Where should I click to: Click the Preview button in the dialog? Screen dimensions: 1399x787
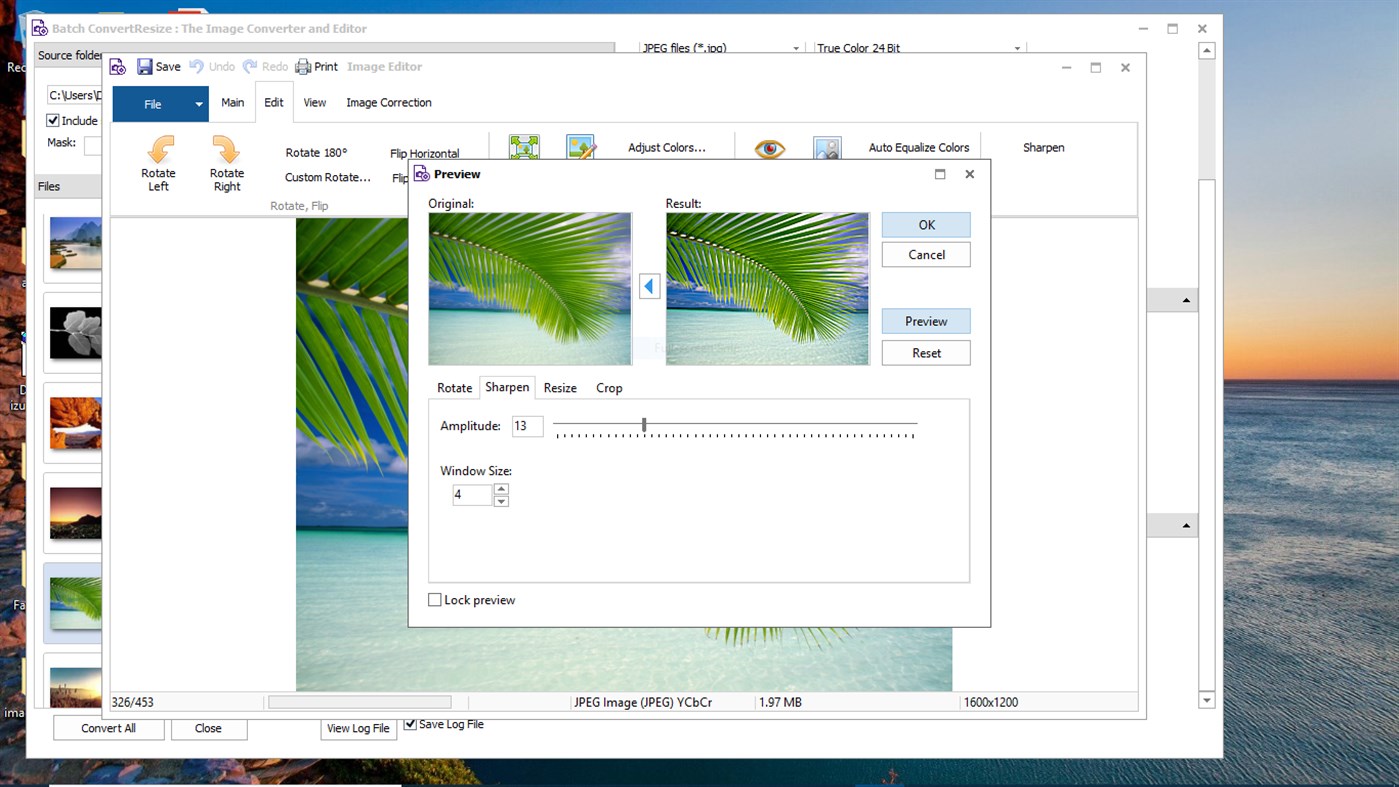click(x=925, y=321)
